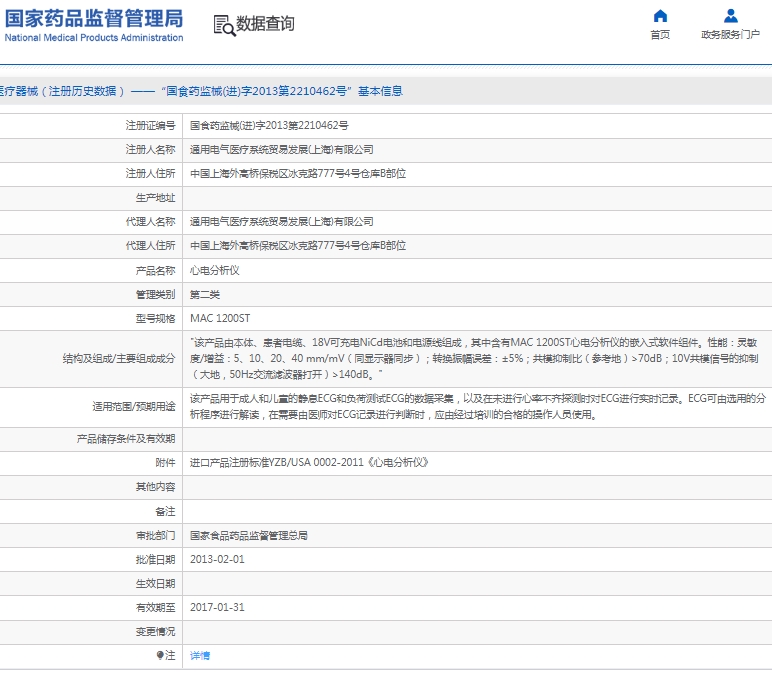Select the 注册人名称 company name value
Screen dimensions: 772x678
click(x=282, y=150)
